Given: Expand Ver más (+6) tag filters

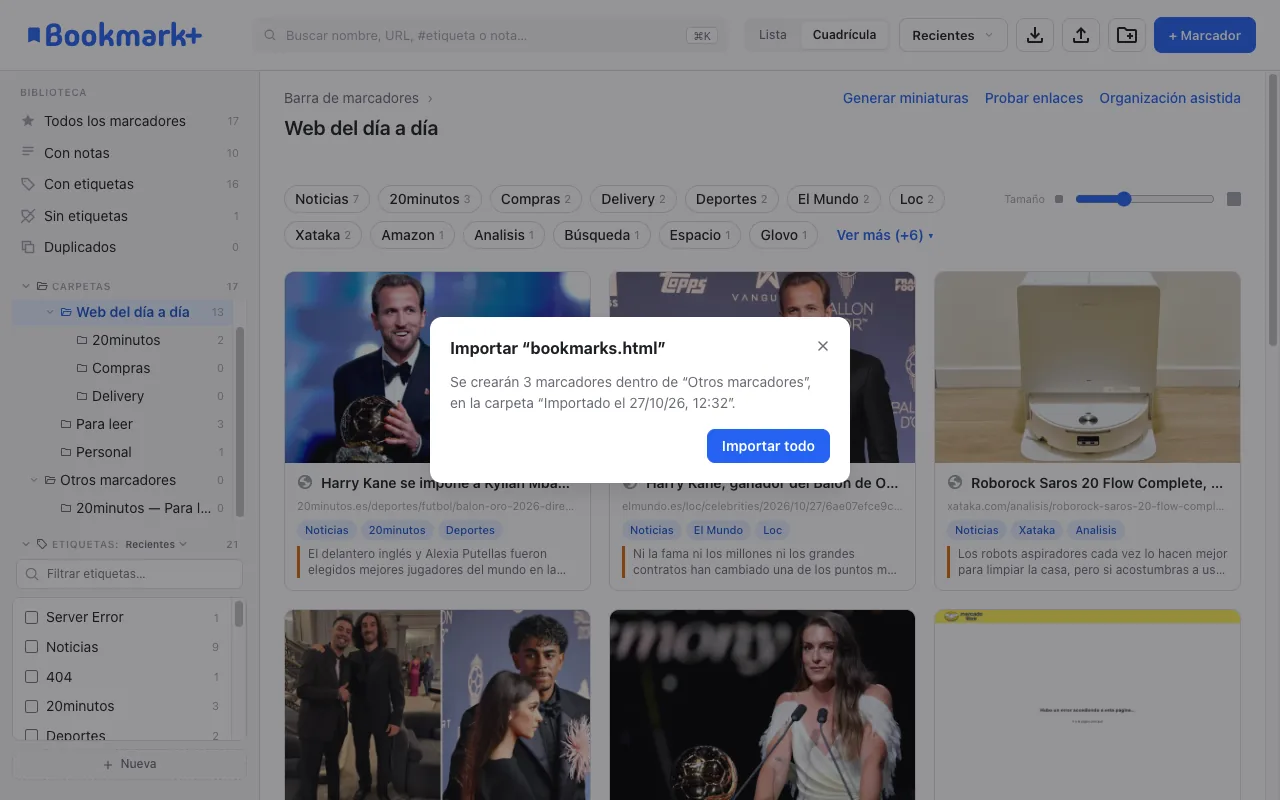Looking at the screenshot, I should (885, 235).
